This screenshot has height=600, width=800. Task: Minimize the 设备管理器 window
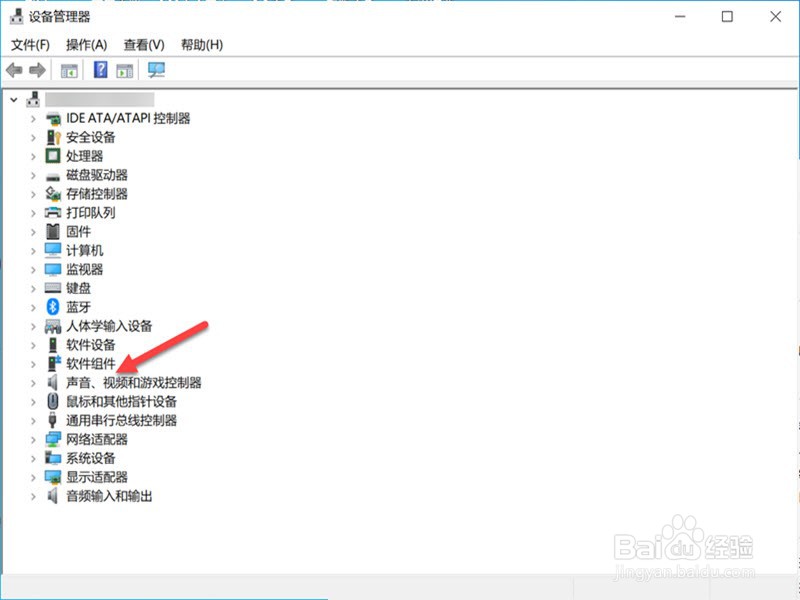coord(680,16)
